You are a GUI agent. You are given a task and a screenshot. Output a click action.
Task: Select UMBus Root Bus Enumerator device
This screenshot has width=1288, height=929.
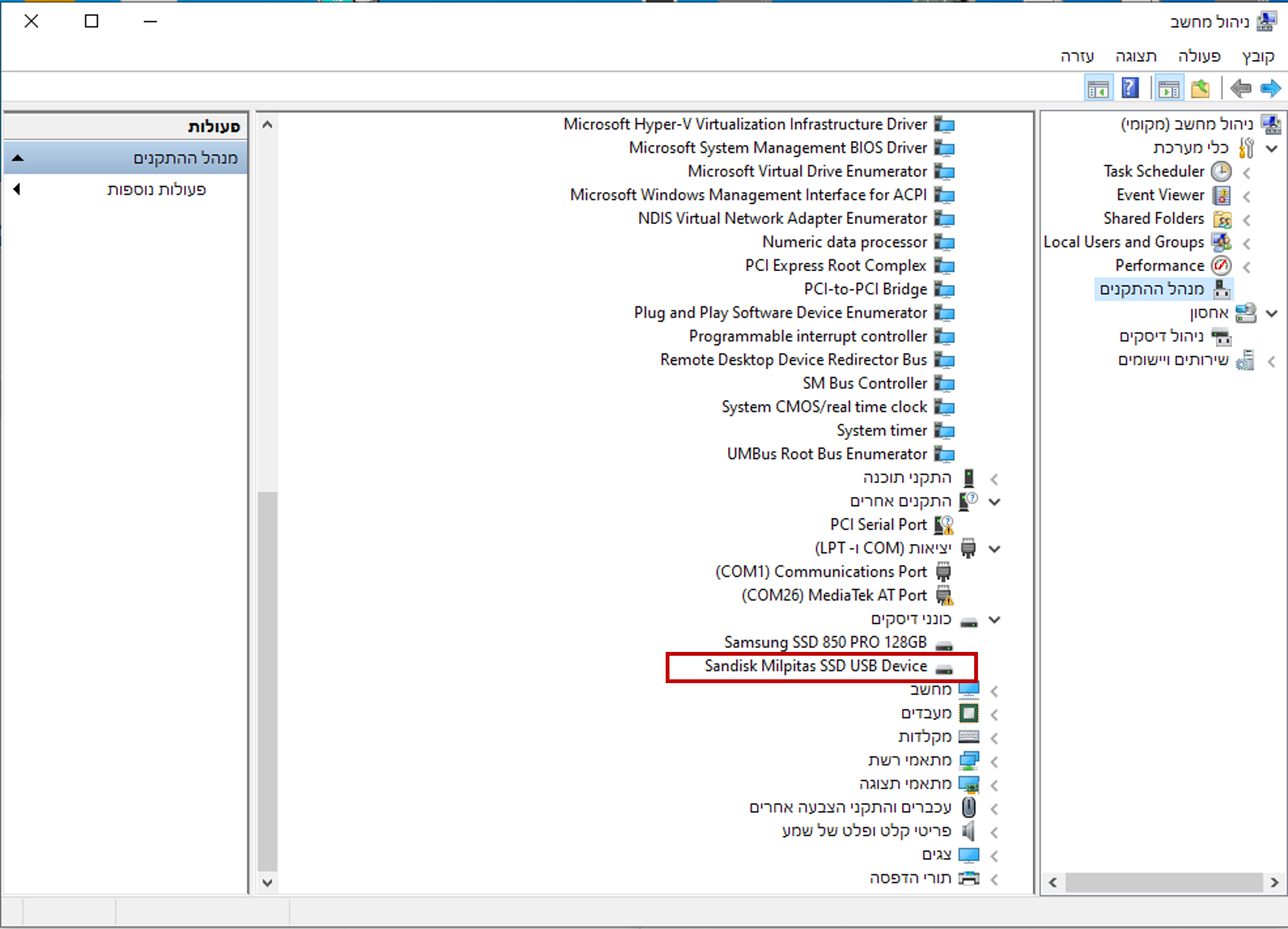(827, 454)
